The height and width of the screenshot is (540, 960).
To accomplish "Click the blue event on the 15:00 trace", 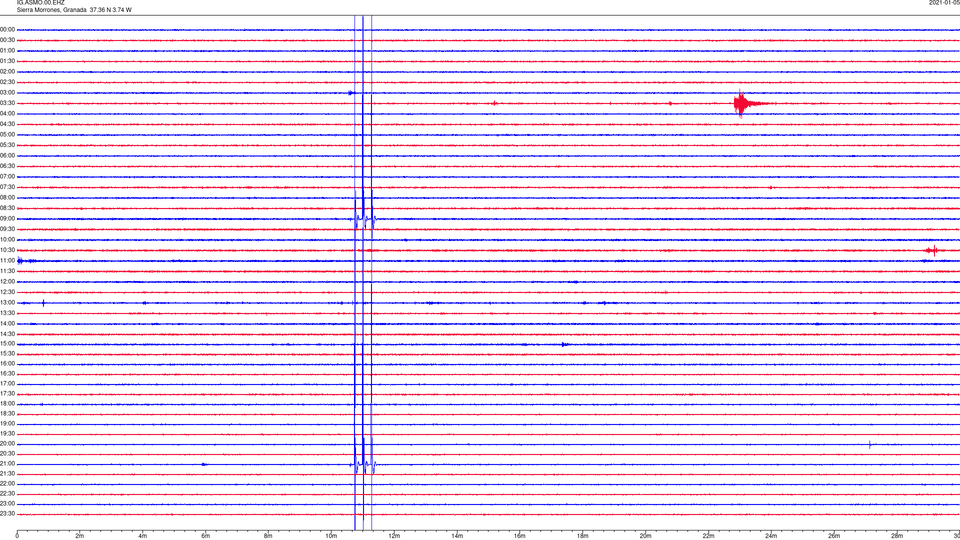I will coord(564,345).
